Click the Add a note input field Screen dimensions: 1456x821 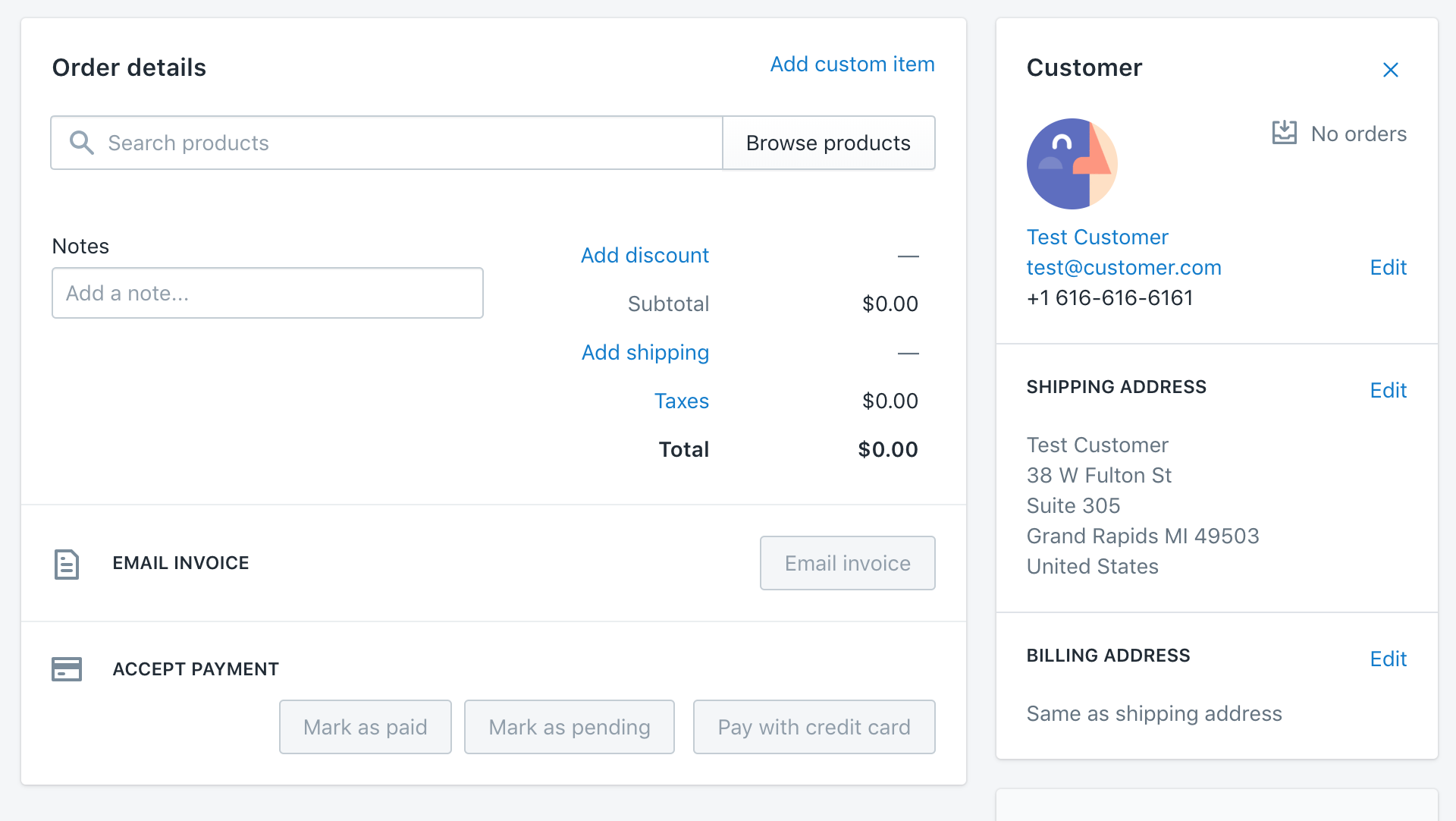267,293
